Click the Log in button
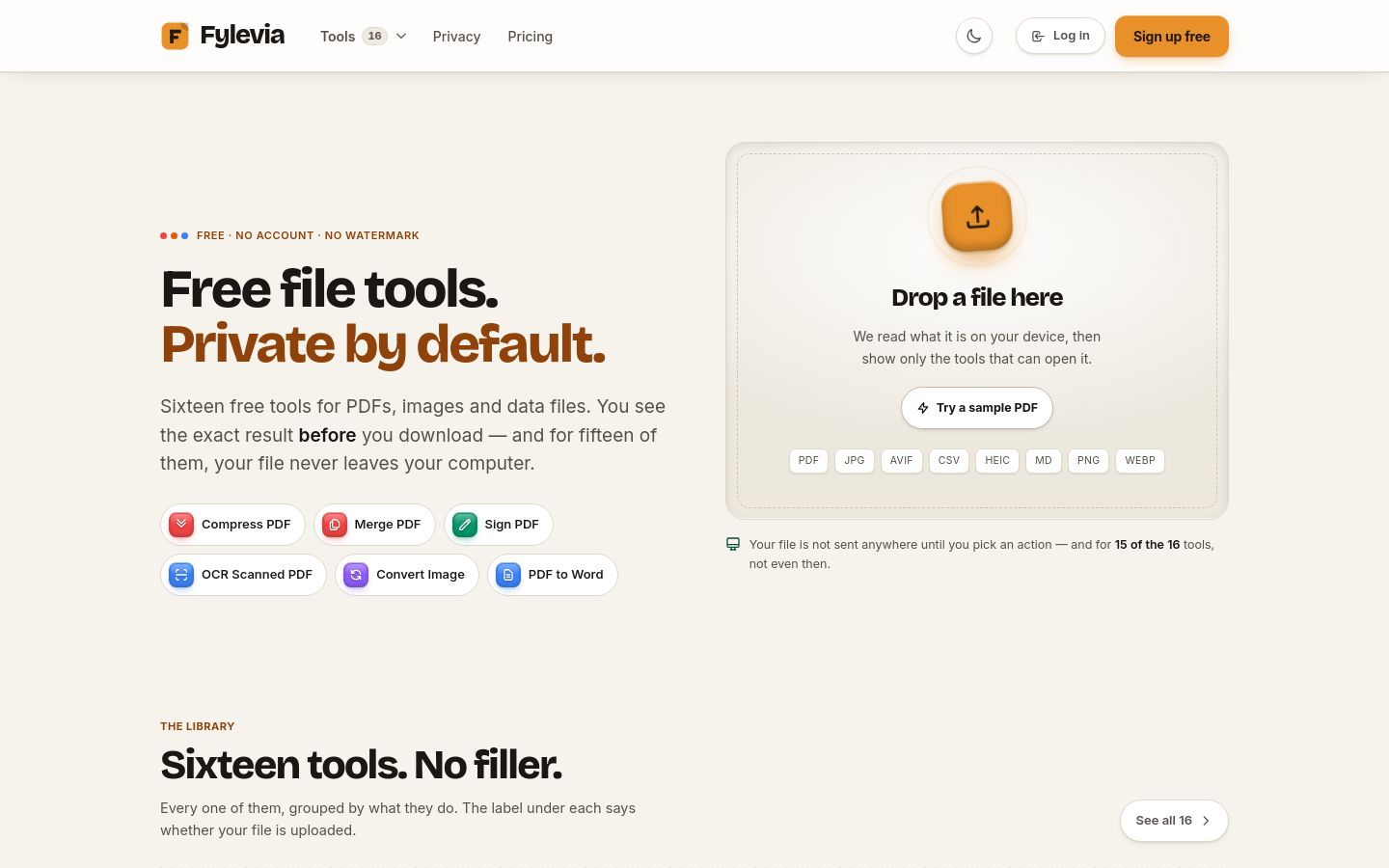The height and width of the screenshot is (868, 1389). (1060, 36)
